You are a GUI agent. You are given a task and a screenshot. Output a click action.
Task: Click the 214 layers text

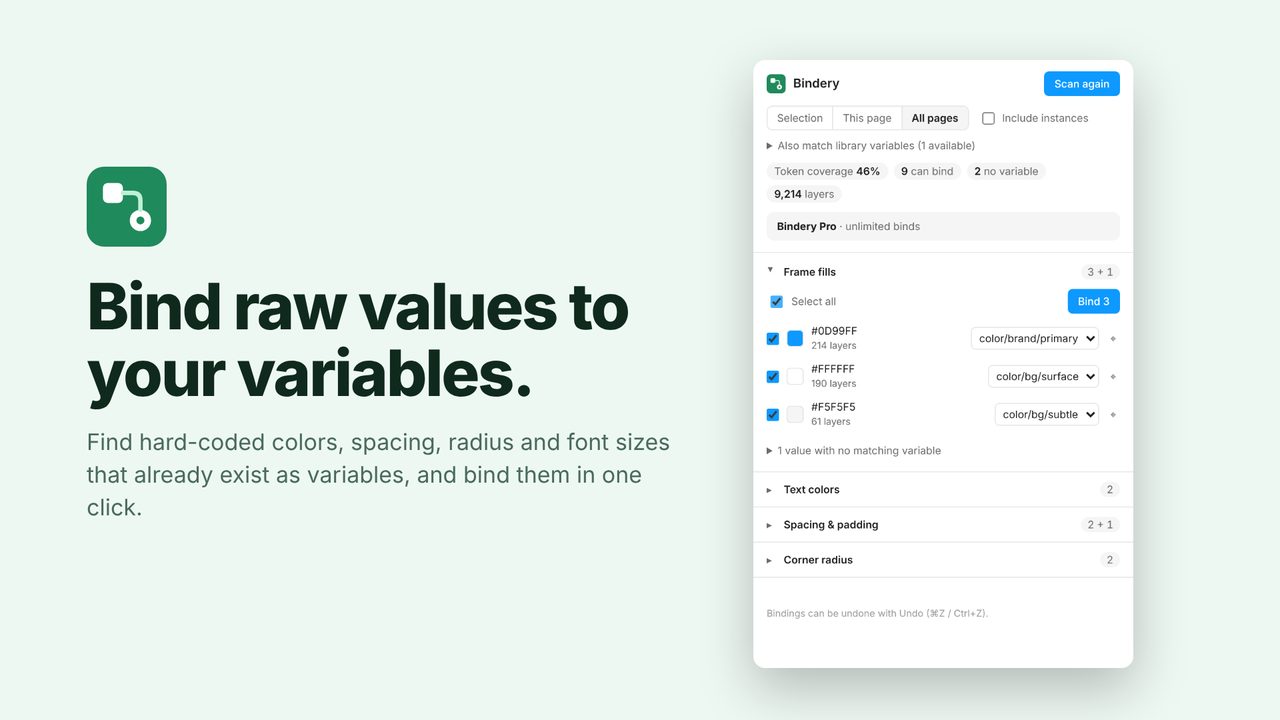point(834,346)
